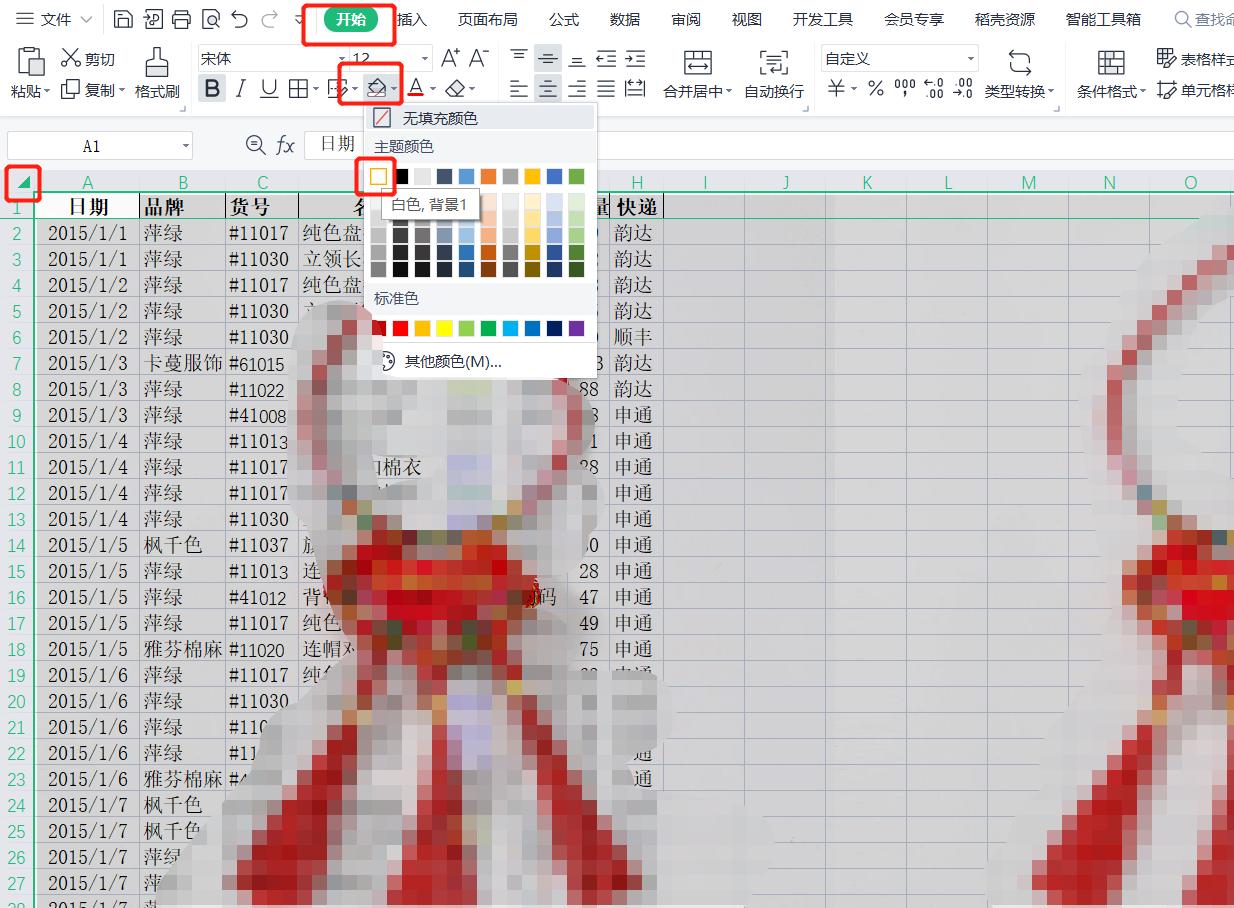Toggle Bold formatting button

coord(212,90)
